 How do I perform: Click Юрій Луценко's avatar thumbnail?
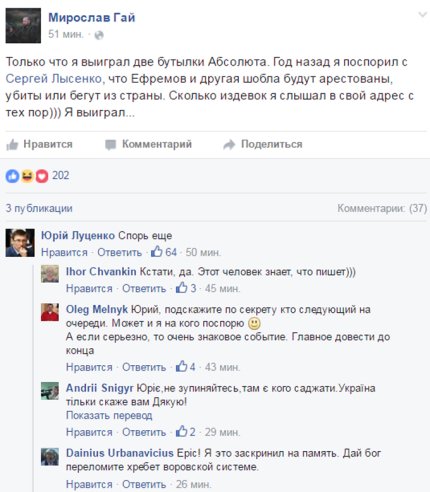(x=20, y=243)
